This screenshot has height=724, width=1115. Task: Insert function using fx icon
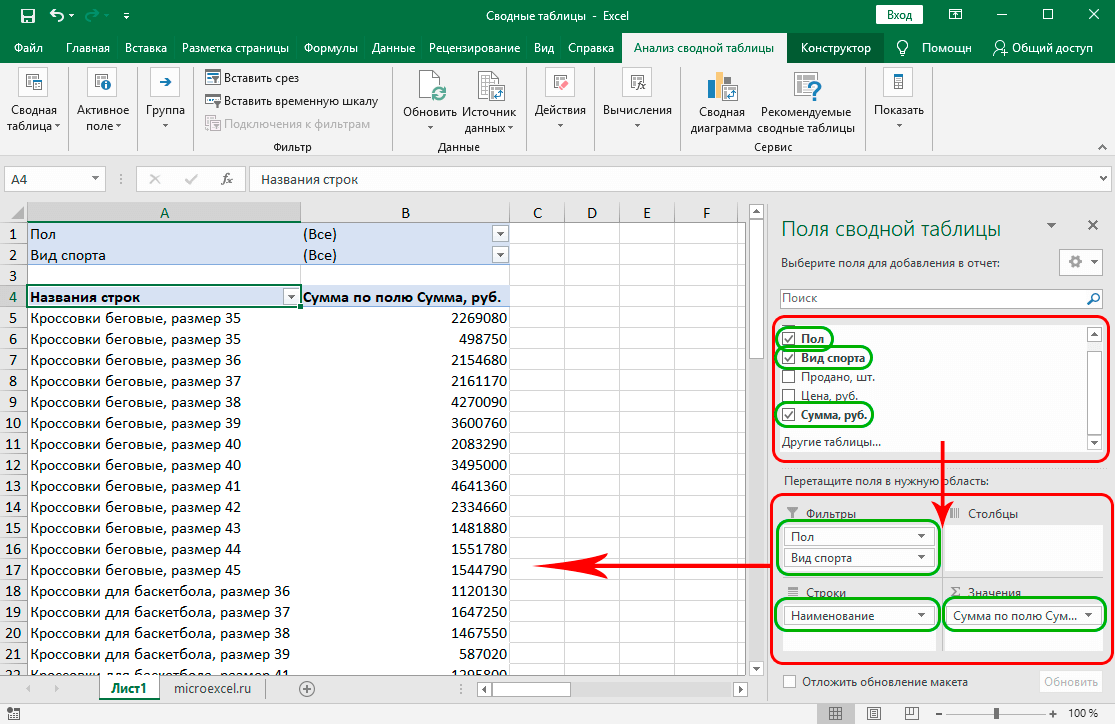(227, 180)
